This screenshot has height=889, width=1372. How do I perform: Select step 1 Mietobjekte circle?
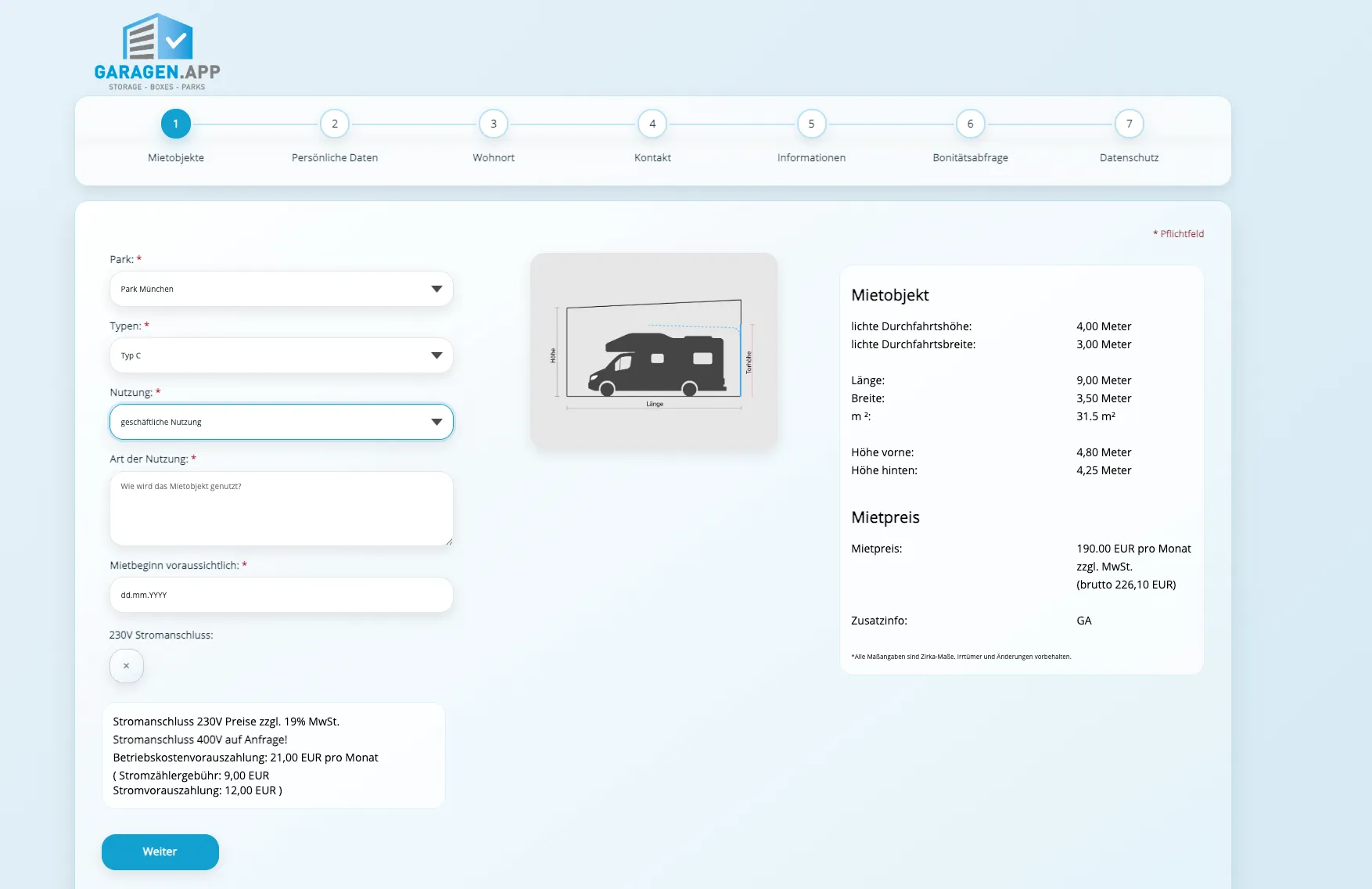point(176,124)
